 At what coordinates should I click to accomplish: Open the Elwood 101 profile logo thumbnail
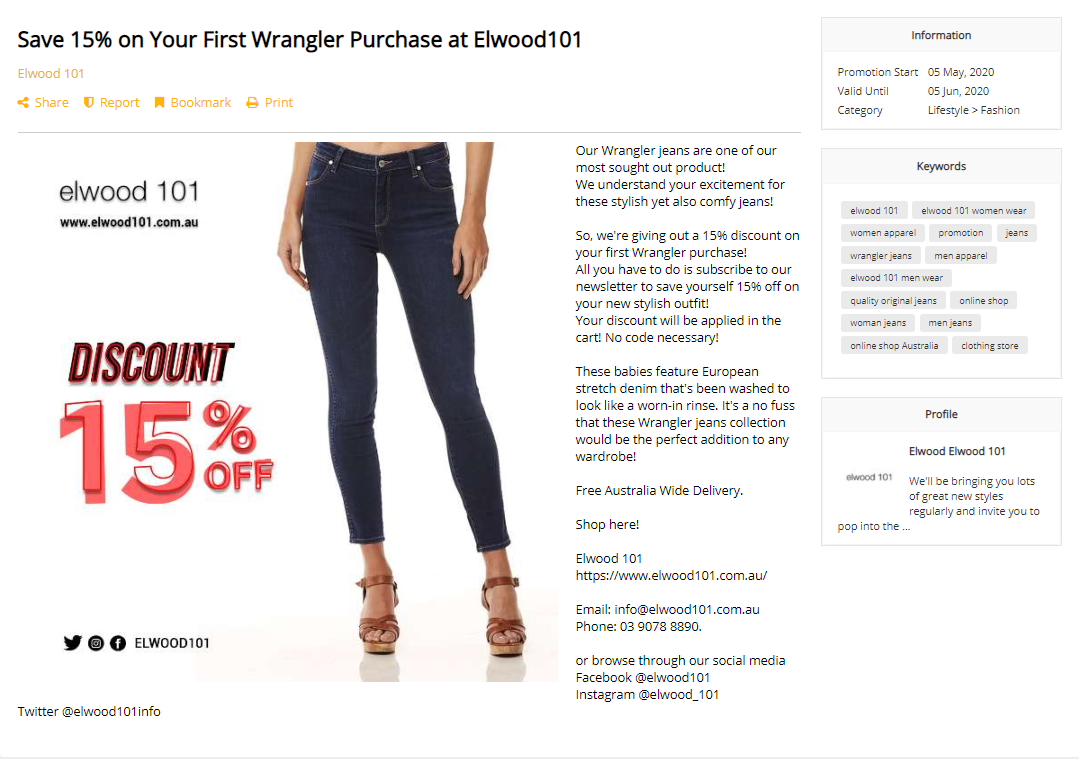[x=869, y=477]
